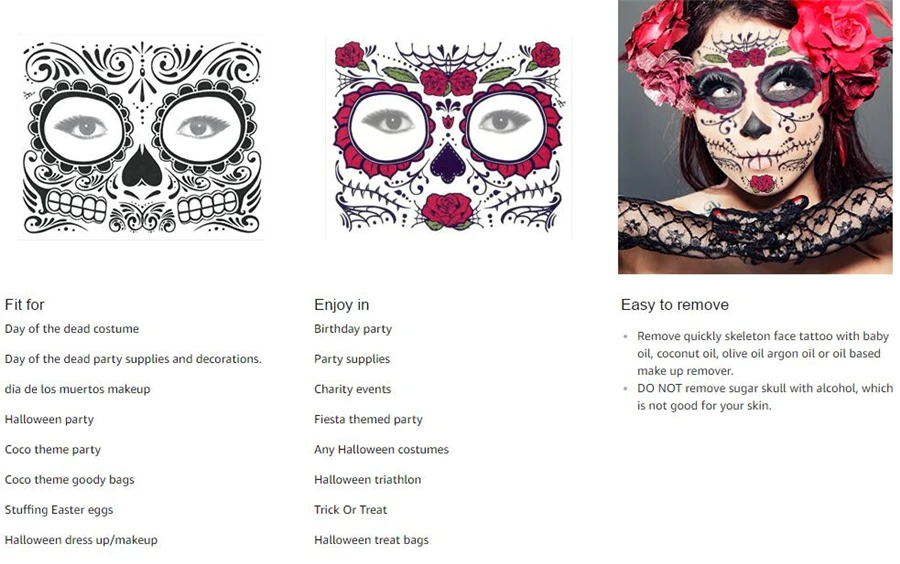
Task: Click 'Fiesta themed party' text
Action: (368, 419)
